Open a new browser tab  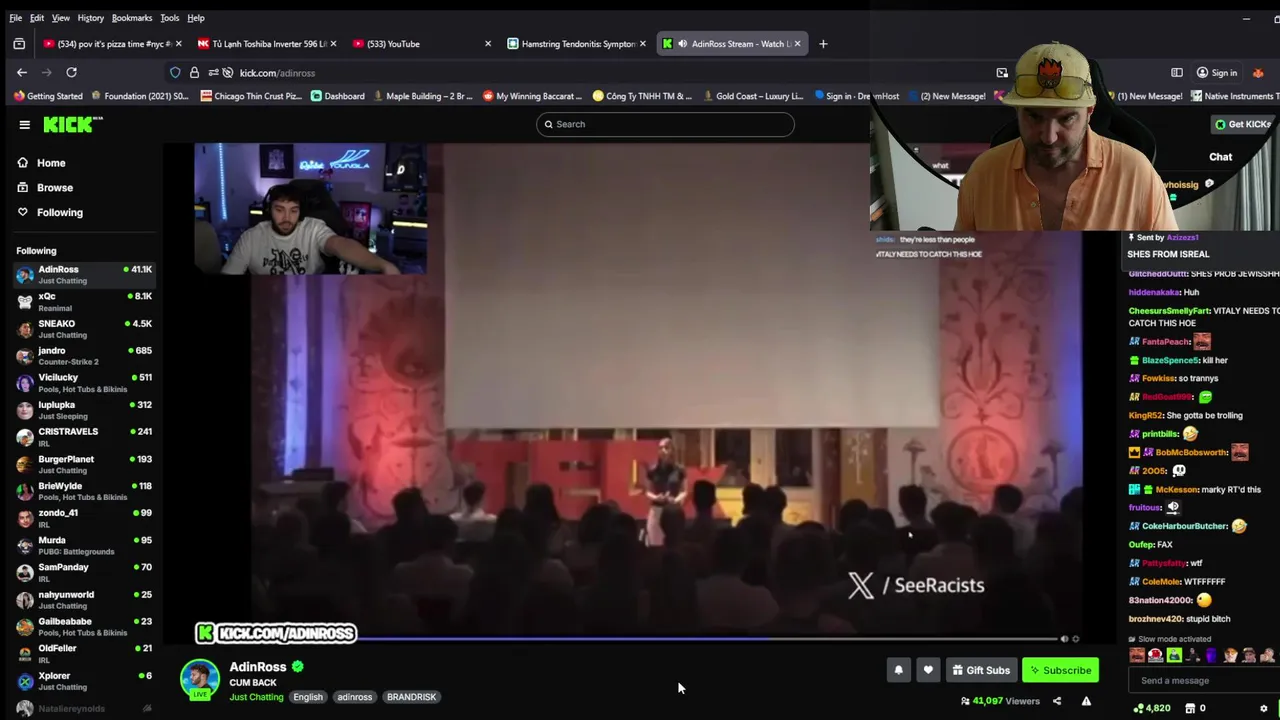pyautogui.click(x=823, y=44)
